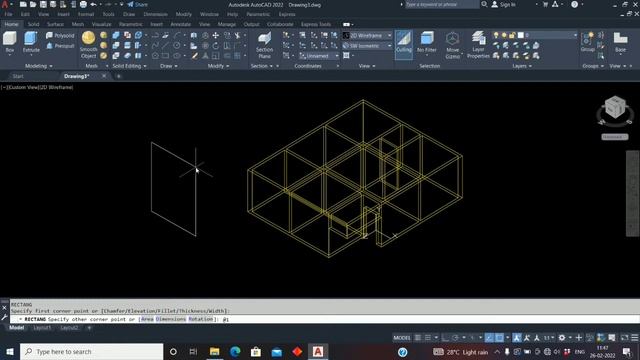Click the Share button
640x360 pixels.
coord(138,4)
